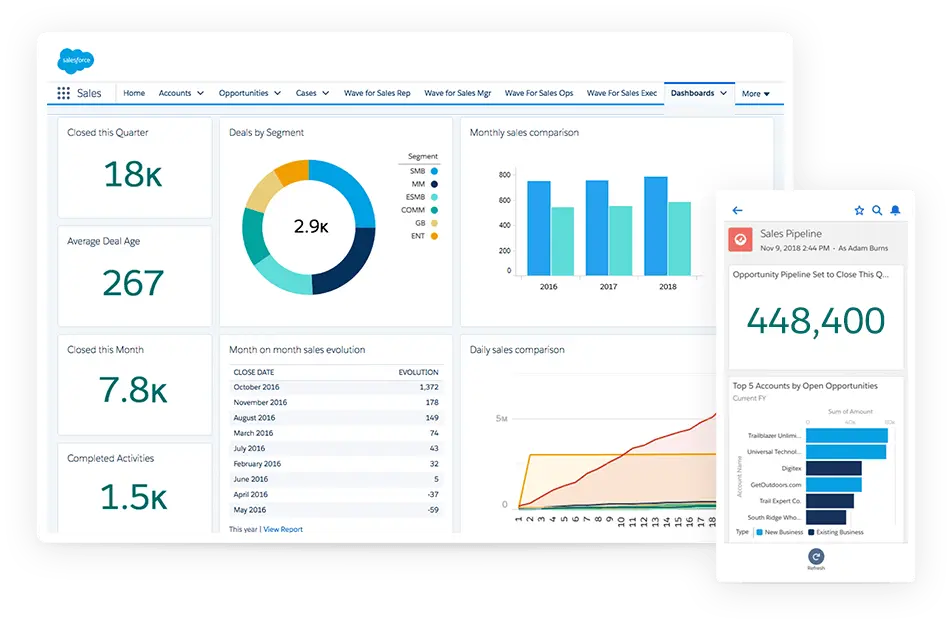Open the More navigation menu
The image size is (952, 624).
tap(755, 94)
